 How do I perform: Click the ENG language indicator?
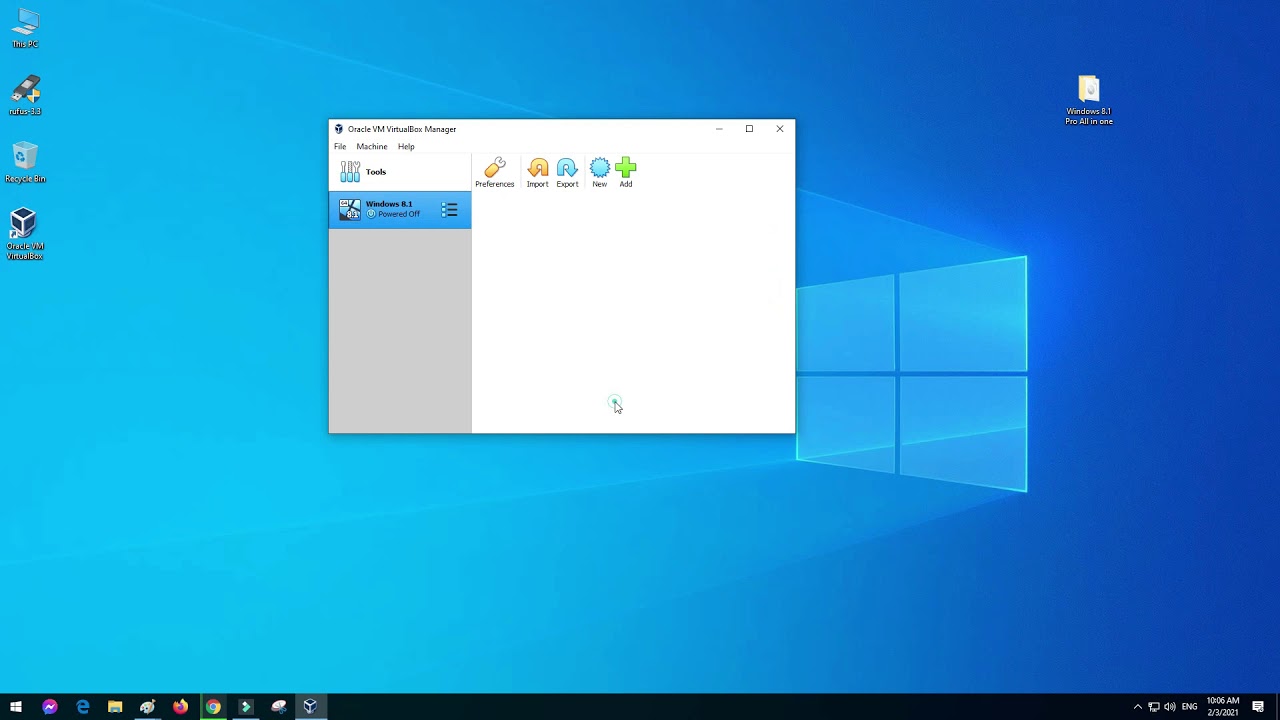(1189, 707)
